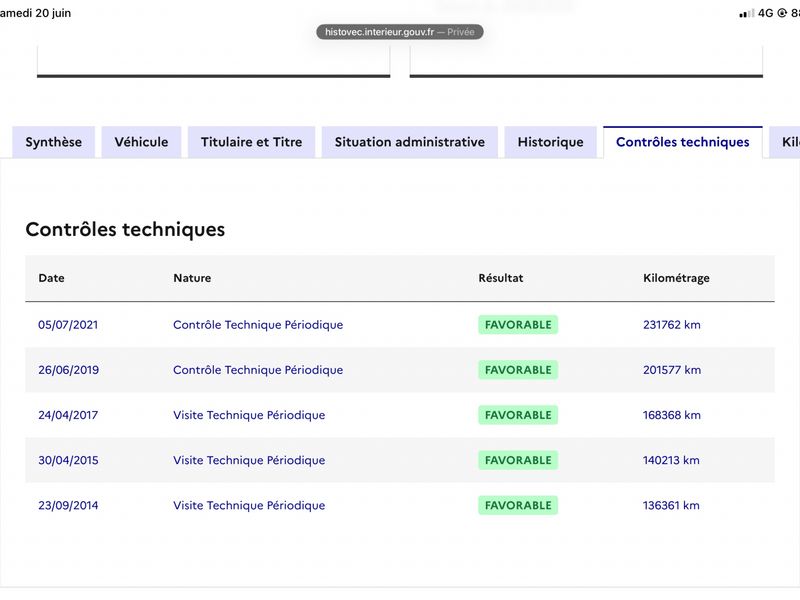This screenshot has width=800, height=600.
Task: Click the 231762 km mileage value
Action: [671, 325]
